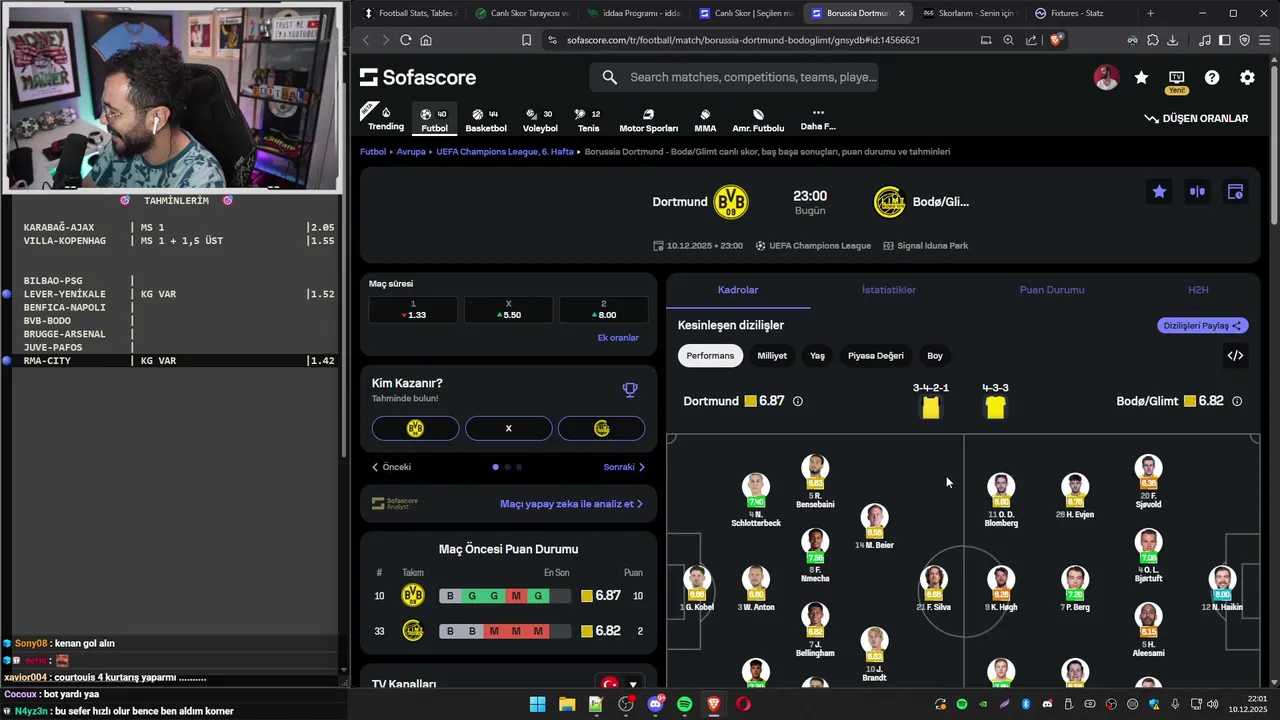The width and height of the screenshot is (1280, 720).
Task: Click the Dizilişleri Paylaş button
Action: pos(1203,325)
